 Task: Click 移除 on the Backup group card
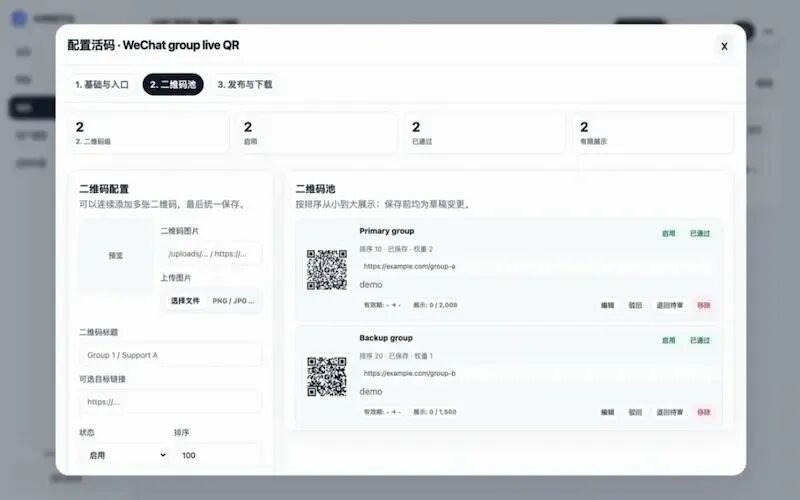click(x=704, y=412)
